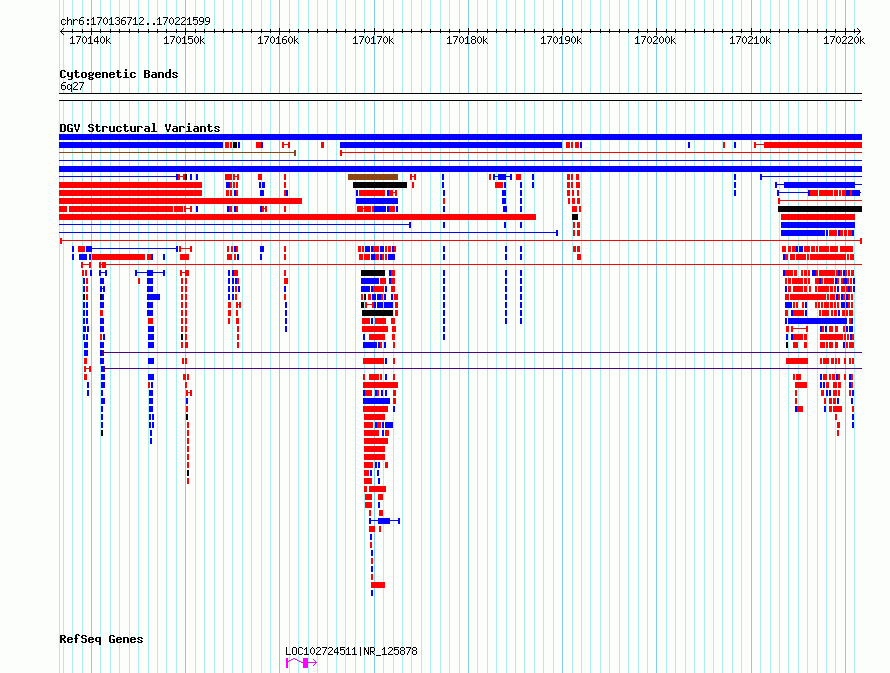890x673 pixels.
Task: Click the ruler's left arrowhead
Action: point(62,32)
